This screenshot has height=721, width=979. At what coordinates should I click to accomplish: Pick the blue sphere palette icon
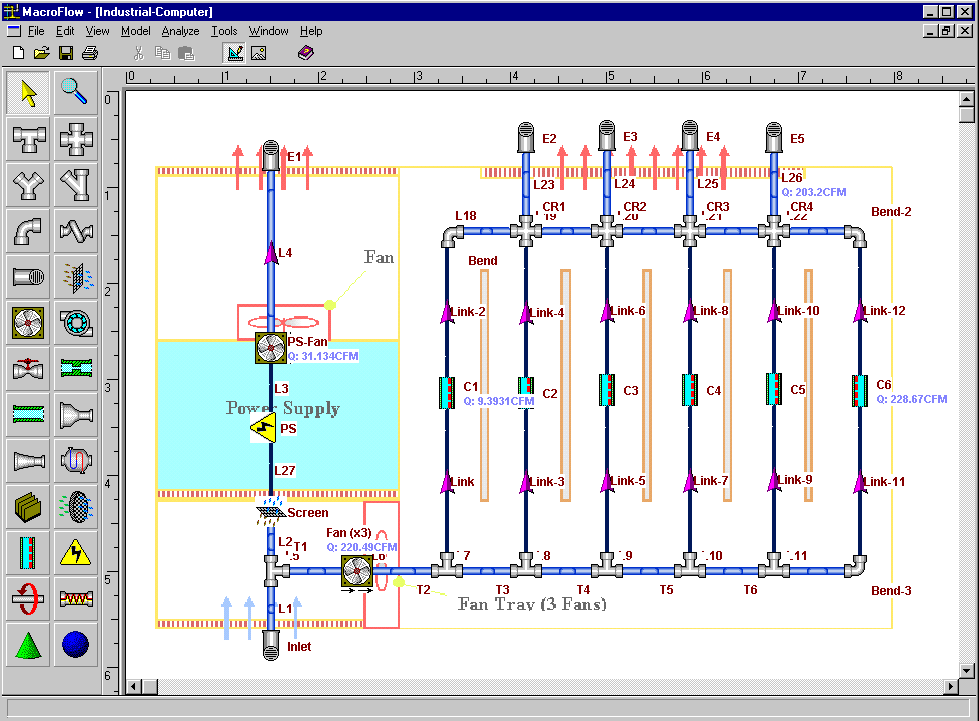75,643
